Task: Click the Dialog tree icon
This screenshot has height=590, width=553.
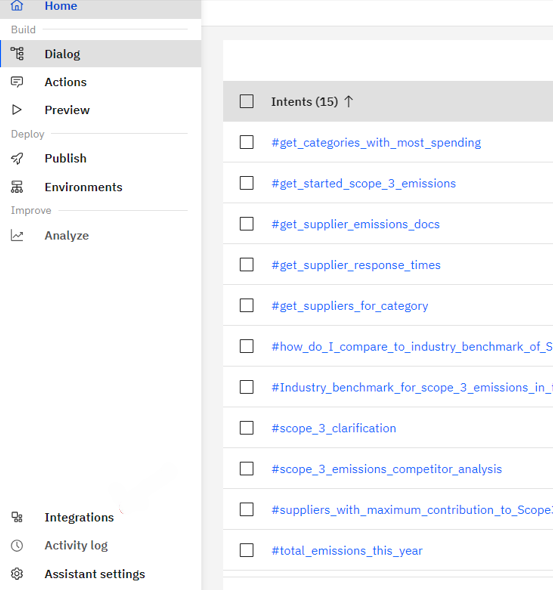Action: click(x=17, y=54)
